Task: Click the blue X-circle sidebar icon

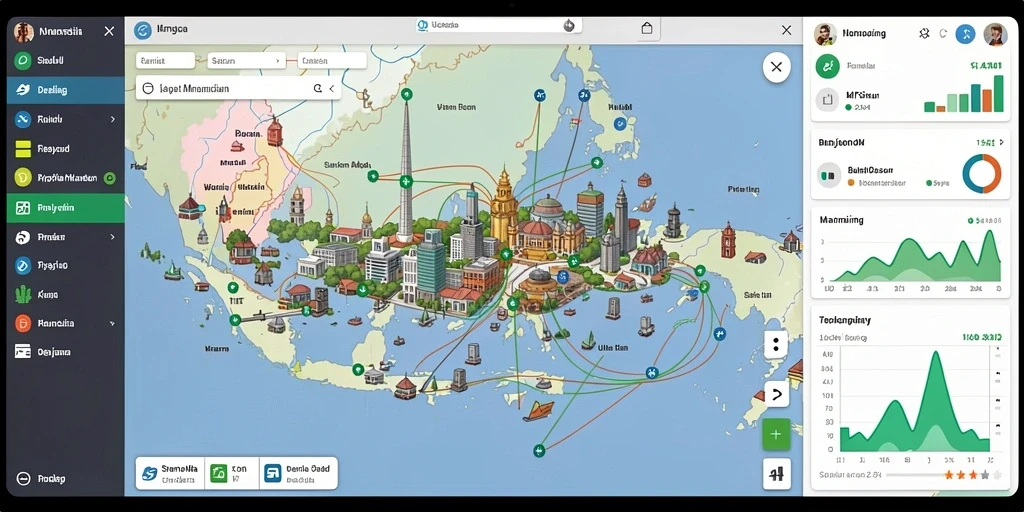Action: click(x=23, y=120)
